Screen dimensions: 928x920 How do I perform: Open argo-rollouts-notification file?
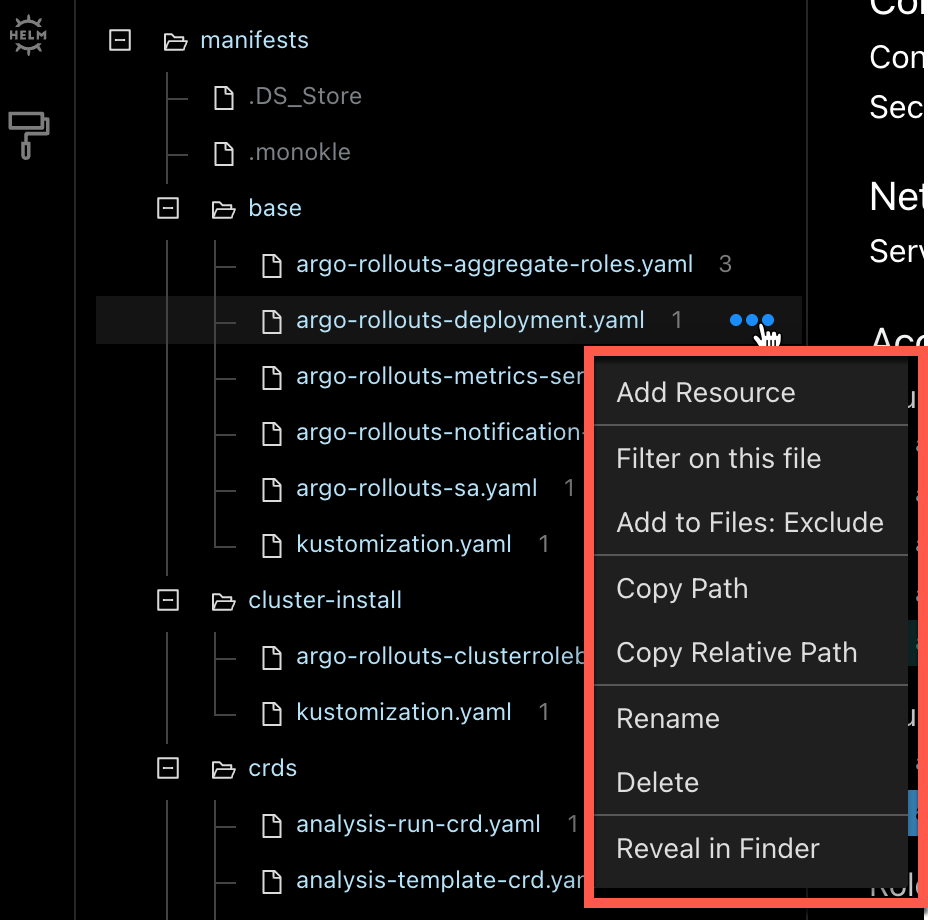click(x=440, y=432)
